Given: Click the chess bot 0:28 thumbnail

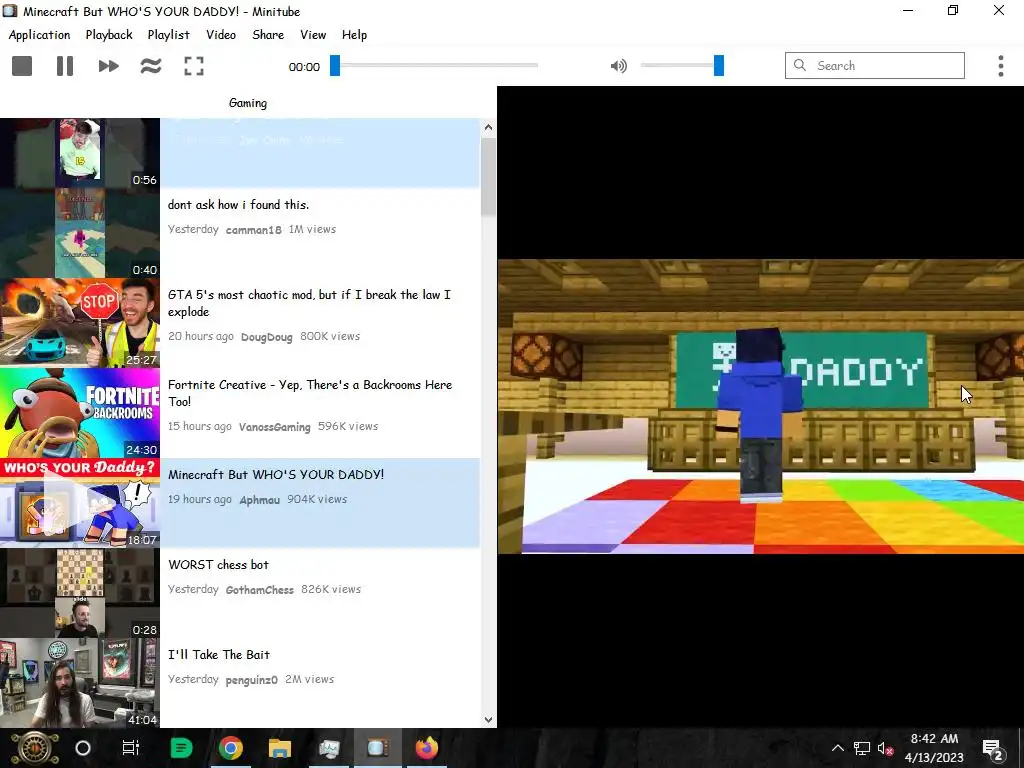Looking at the screenshot, I should [80, 593].
